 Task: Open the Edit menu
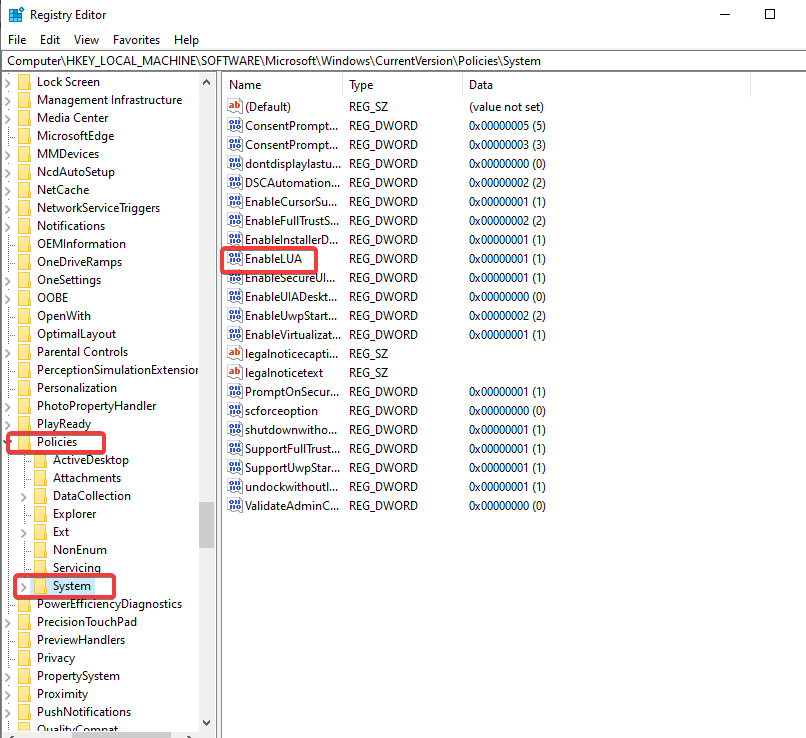tap(50, 40)
